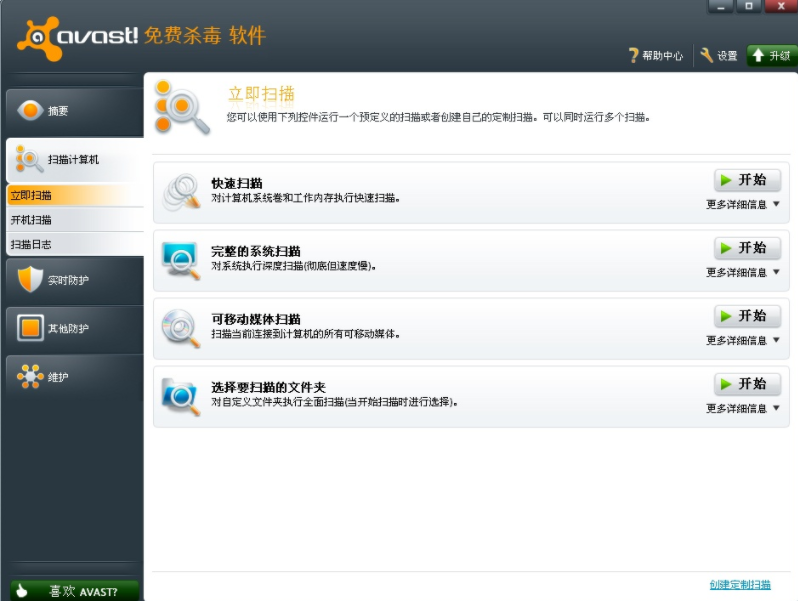Expand 更多详细信息 for full system scan
Screen dimensions: 798x601
click(x=742, y=272)
